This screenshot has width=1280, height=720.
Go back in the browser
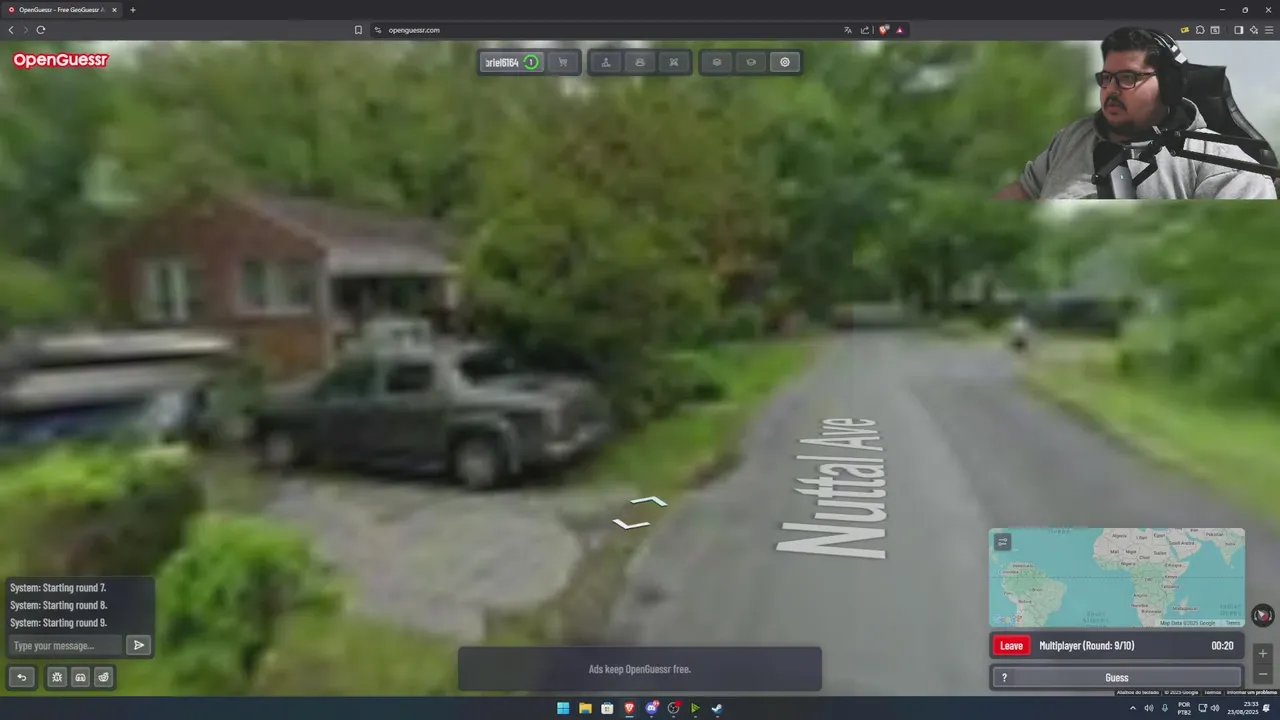[x=11, y=30]
